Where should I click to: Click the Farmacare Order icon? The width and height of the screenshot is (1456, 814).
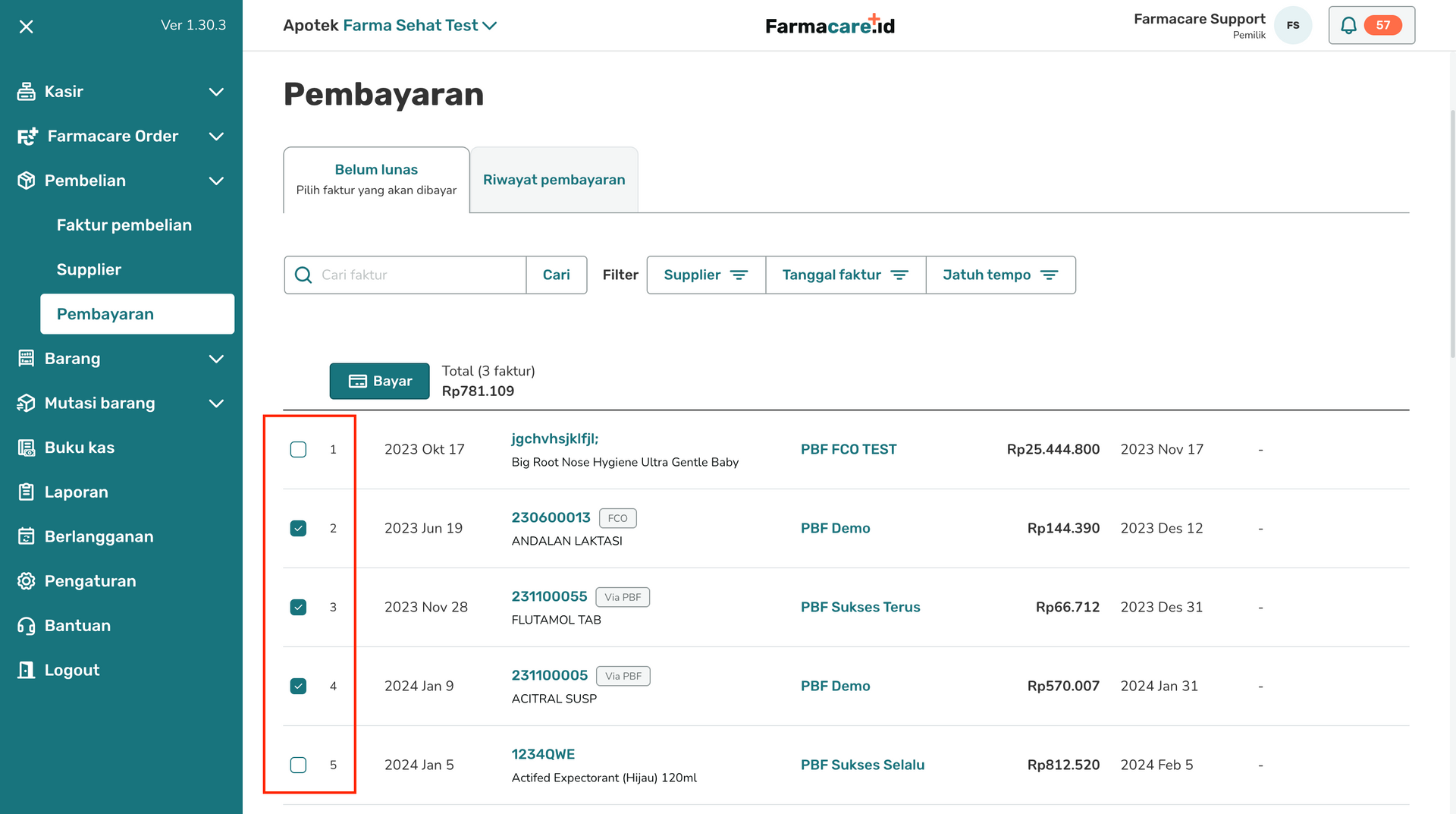(x=27, y=137)
